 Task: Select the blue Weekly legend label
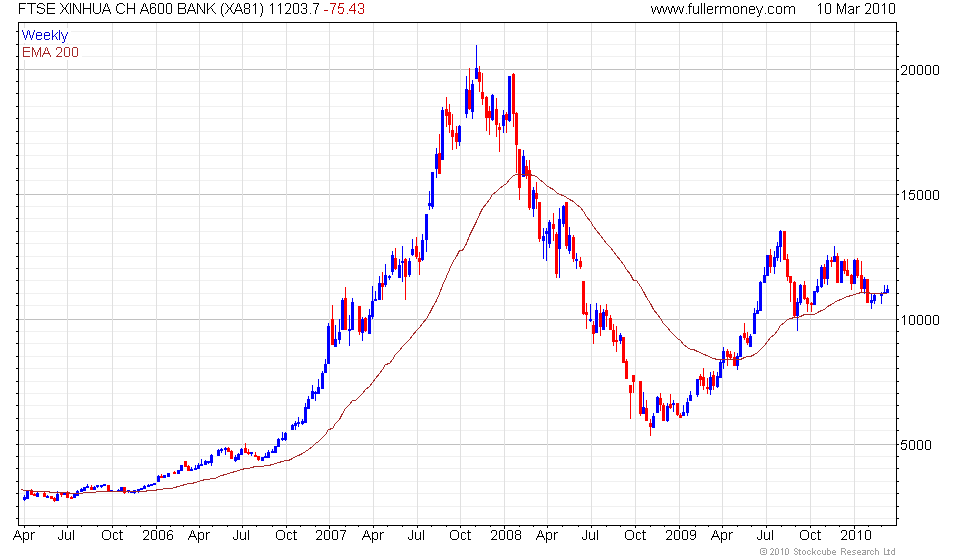click(44, 36)
